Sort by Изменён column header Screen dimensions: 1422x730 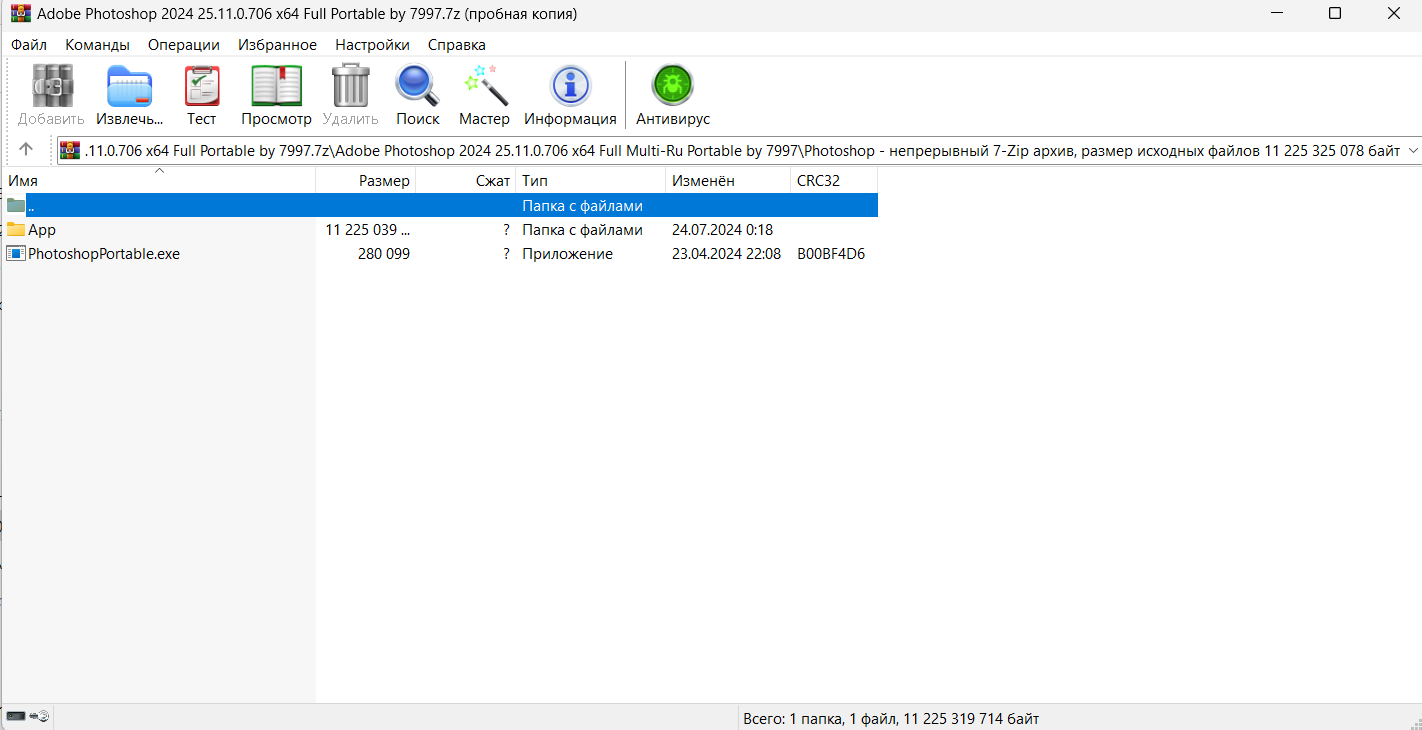pos(728,181)
